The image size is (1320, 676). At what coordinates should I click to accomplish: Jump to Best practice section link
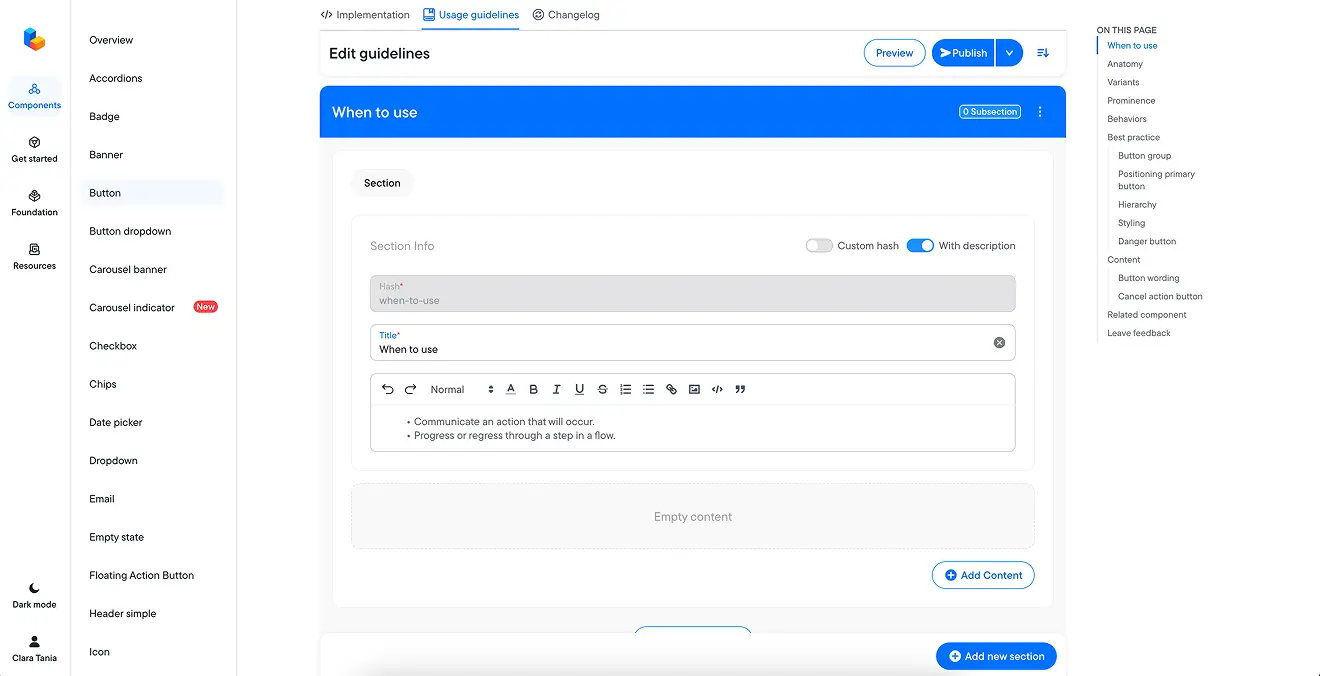tap(1134, 137)
